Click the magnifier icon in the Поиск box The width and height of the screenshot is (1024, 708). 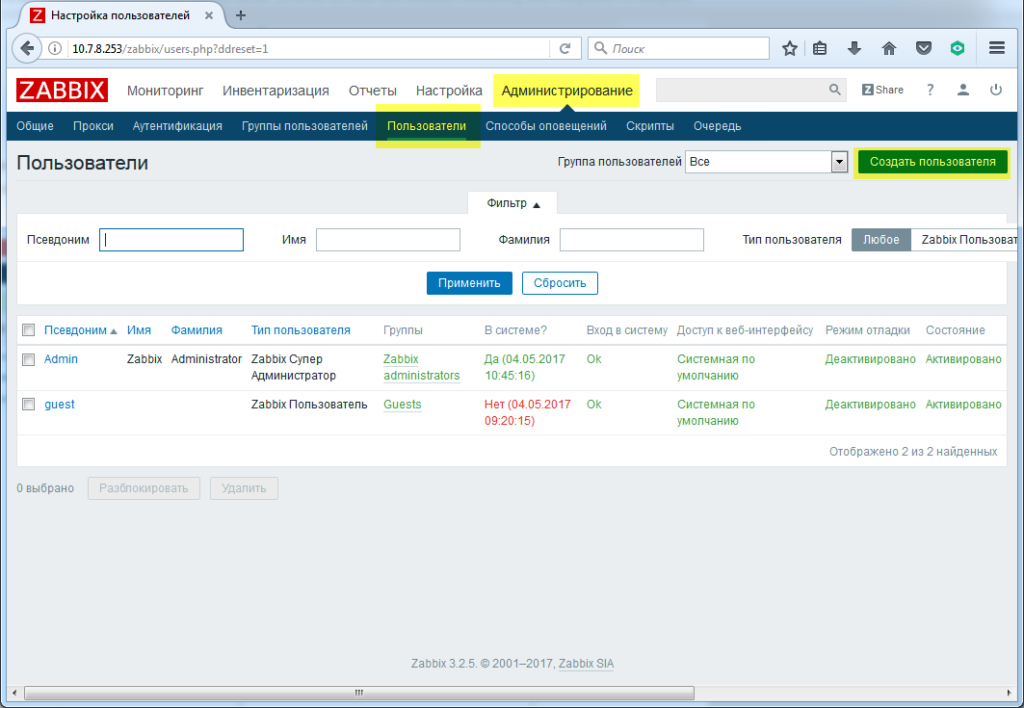tap(601, 48)
